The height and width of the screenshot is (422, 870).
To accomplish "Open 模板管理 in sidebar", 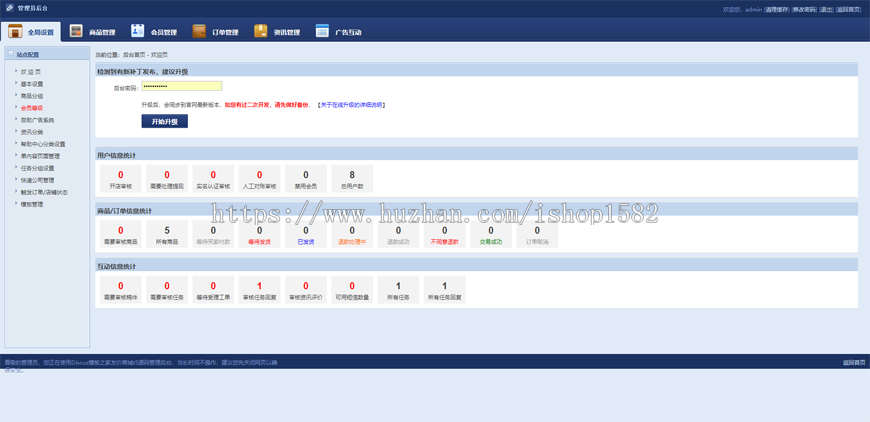I will pos(32,204).
